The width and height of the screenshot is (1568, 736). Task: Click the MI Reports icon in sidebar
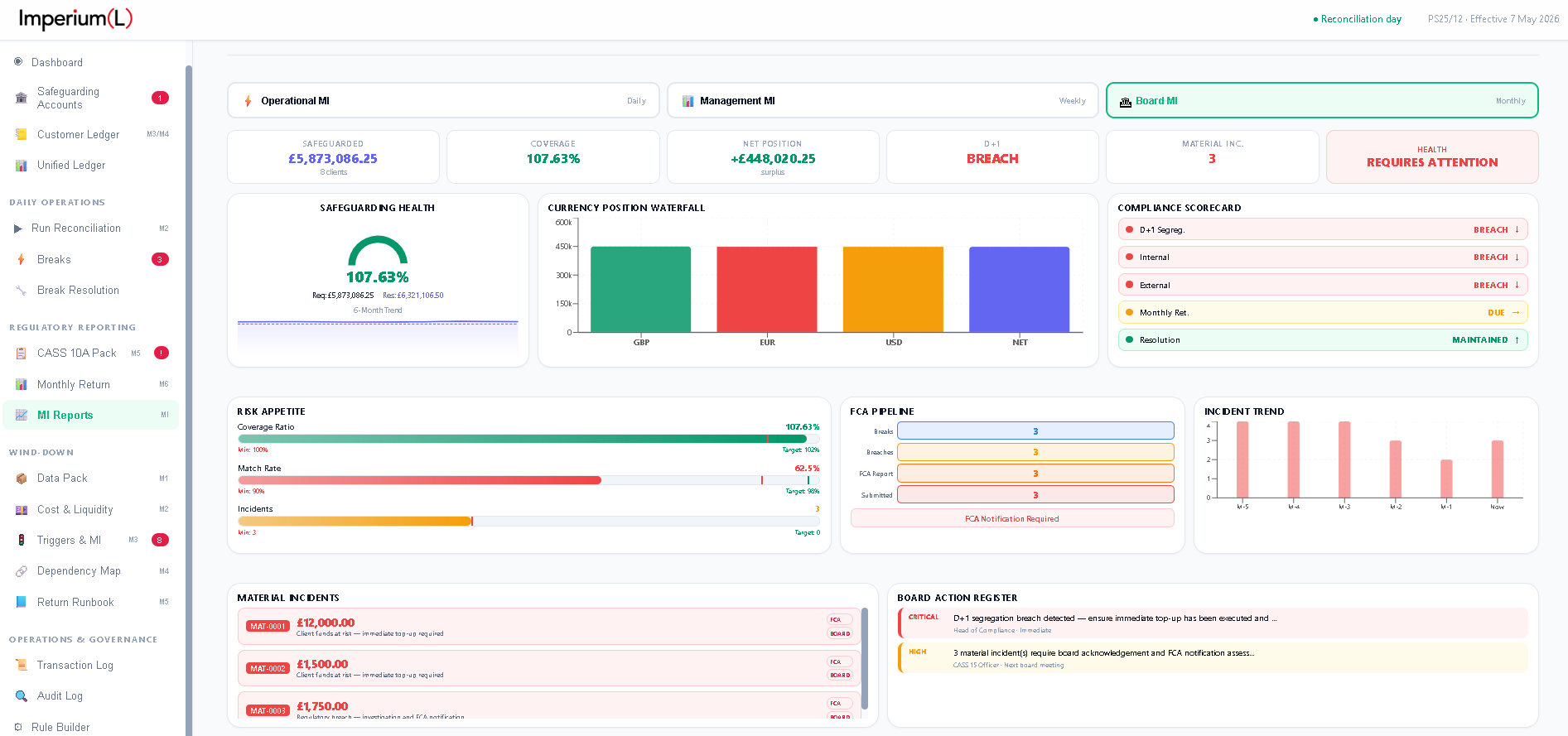click(22, 416)
